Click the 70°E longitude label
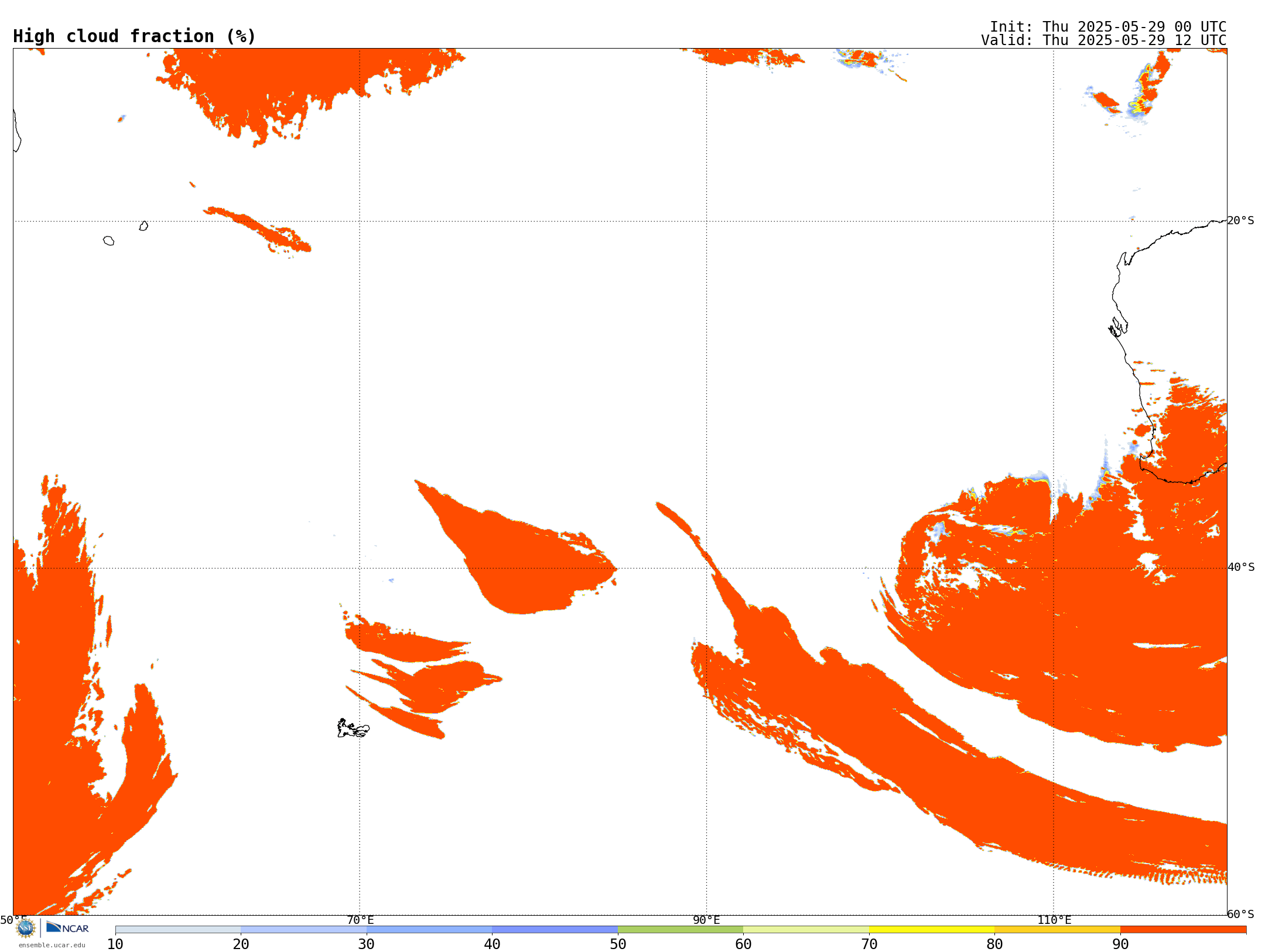 (x=360, y=920)
